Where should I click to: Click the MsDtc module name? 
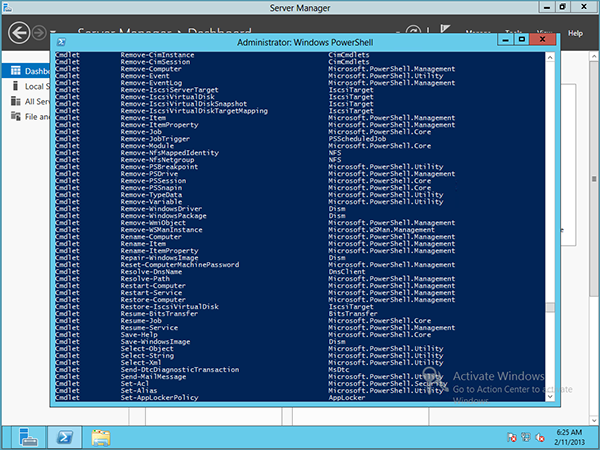[x=339, y=370]
